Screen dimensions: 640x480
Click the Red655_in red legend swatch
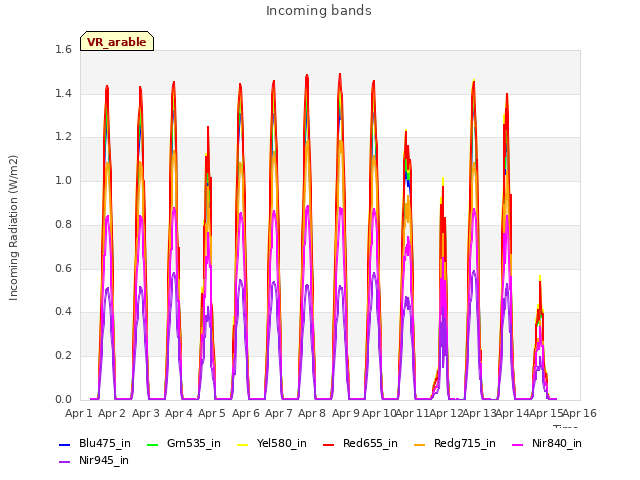pos(329,444)
